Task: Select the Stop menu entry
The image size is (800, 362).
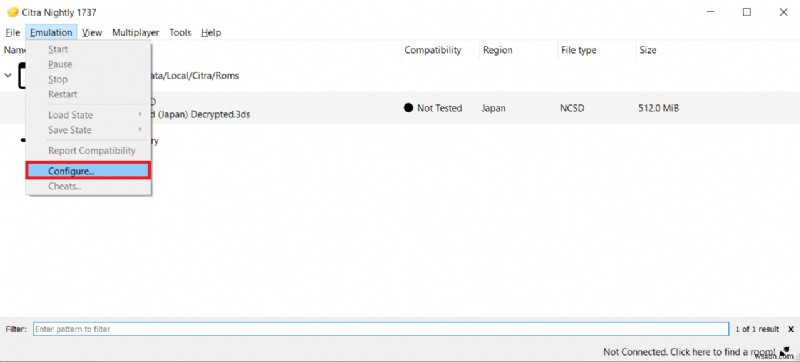Action: (x=88, y=79)
